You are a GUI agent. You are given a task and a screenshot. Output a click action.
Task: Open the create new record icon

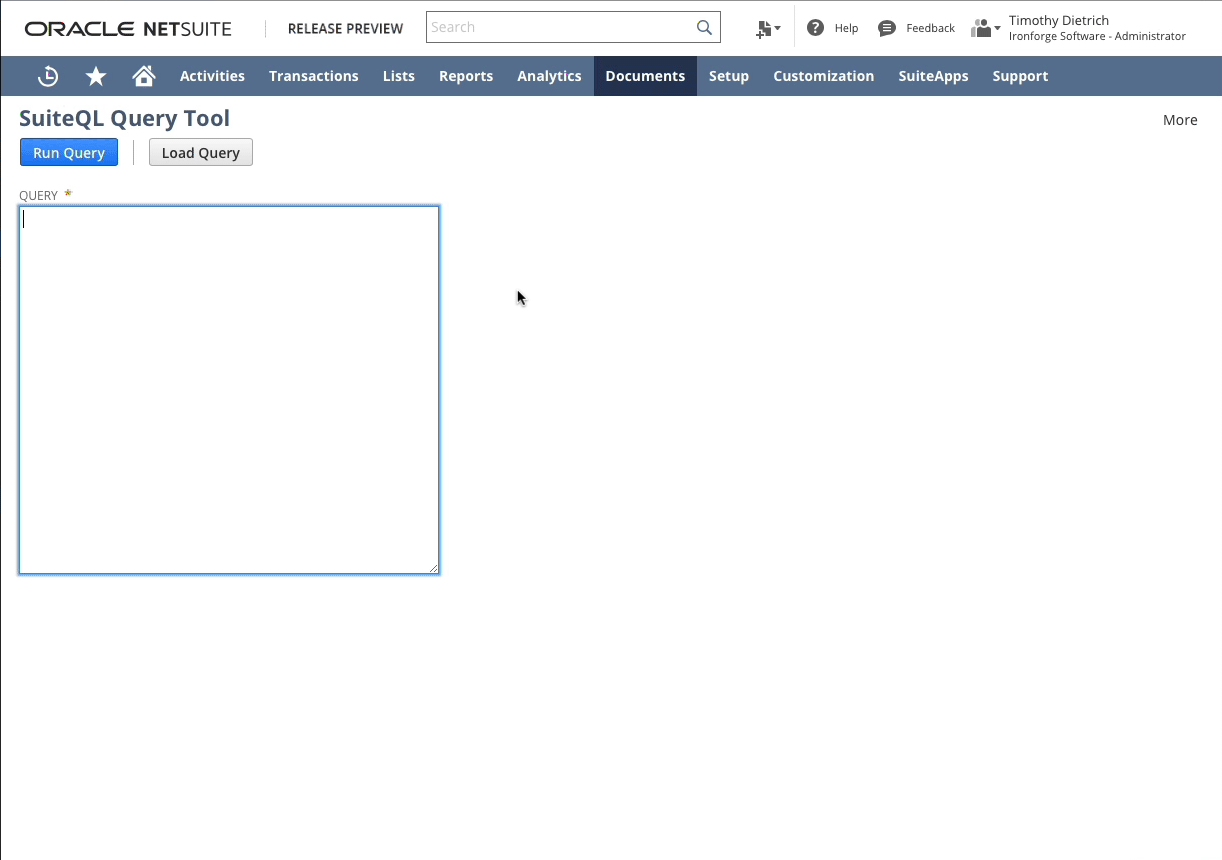coord(763,27)
